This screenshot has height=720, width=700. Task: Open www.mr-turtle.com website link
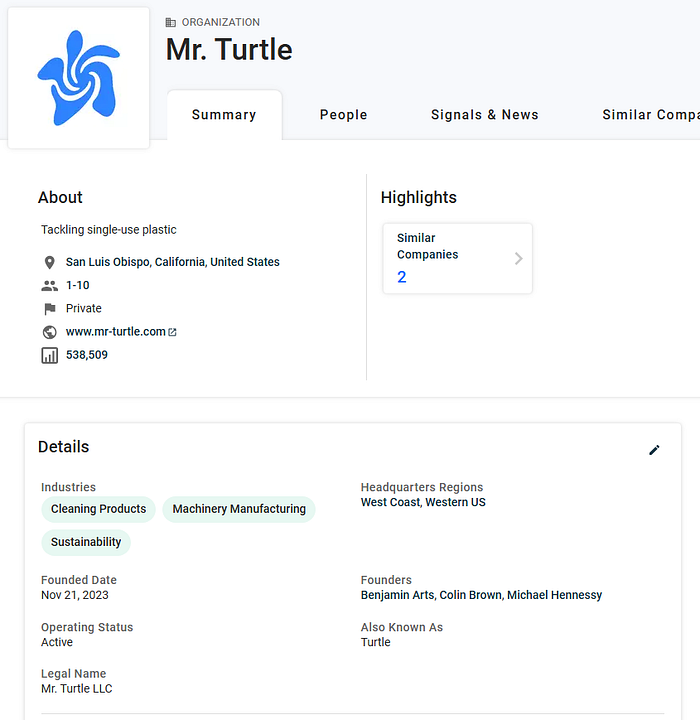coord(115,332)
